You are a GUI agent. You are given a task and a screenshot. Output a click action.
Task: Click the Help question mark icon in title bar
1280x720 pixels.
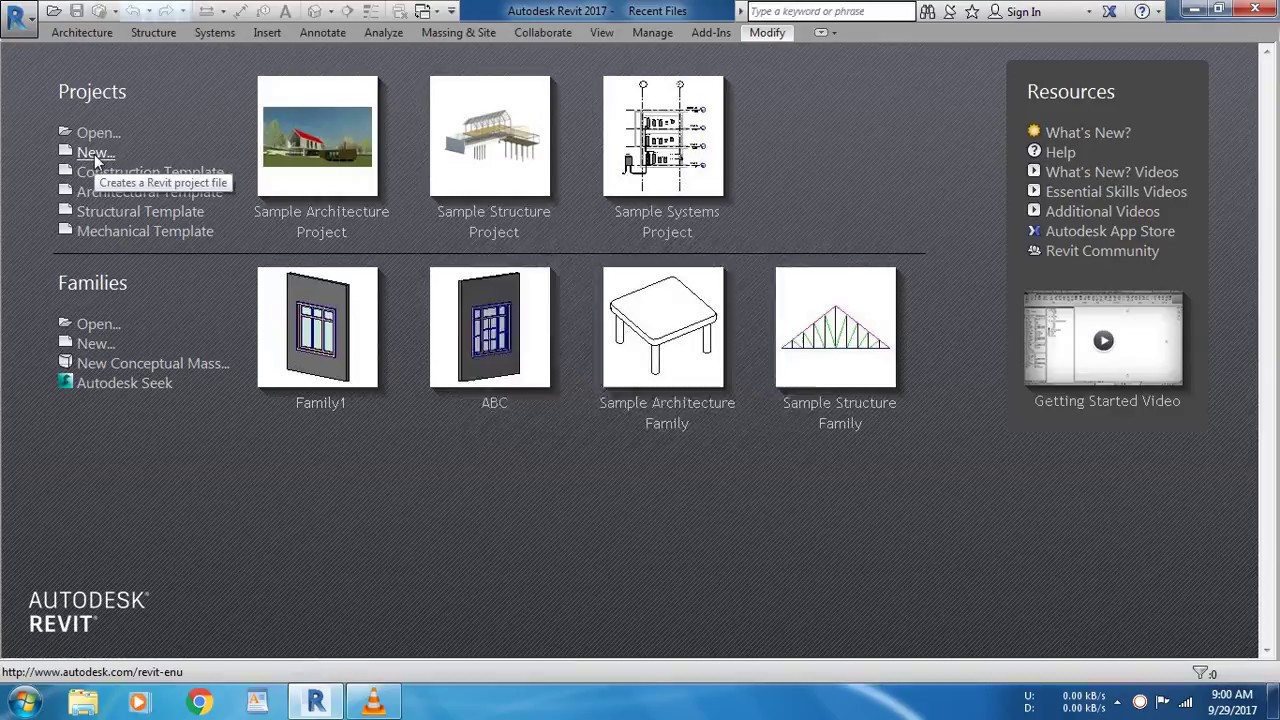point(1142,11)
